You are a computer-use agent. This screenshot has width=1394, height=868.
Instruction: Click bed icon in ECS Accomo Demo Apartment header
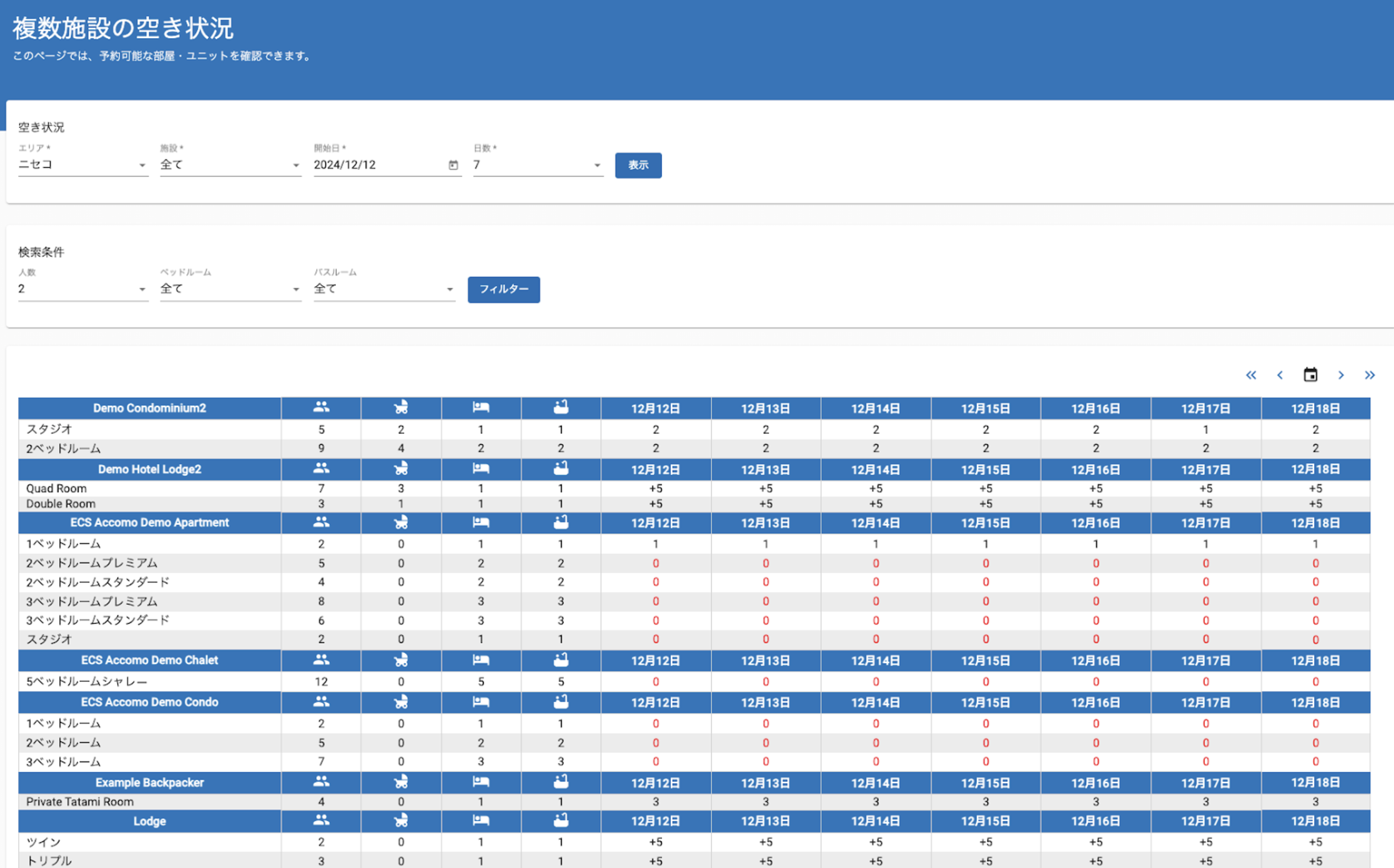click(x=481, y=522)
